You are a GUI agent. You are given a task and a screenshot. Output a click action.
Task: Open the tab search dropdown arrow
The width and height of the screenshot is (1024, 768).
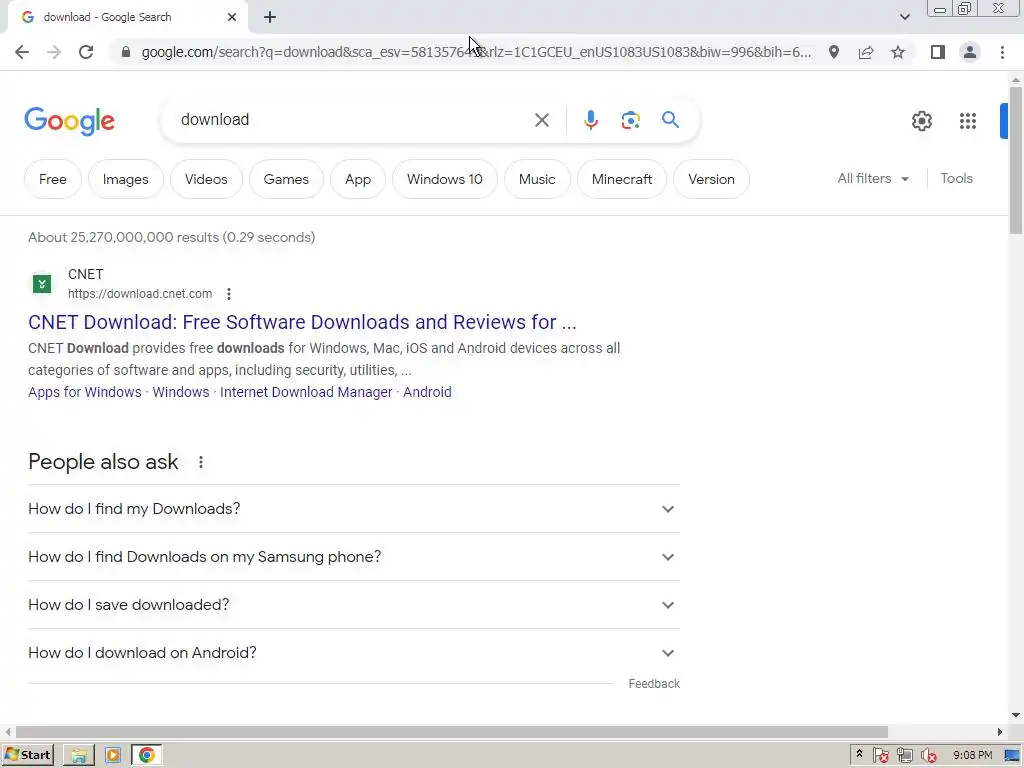[x=904, y=17]
